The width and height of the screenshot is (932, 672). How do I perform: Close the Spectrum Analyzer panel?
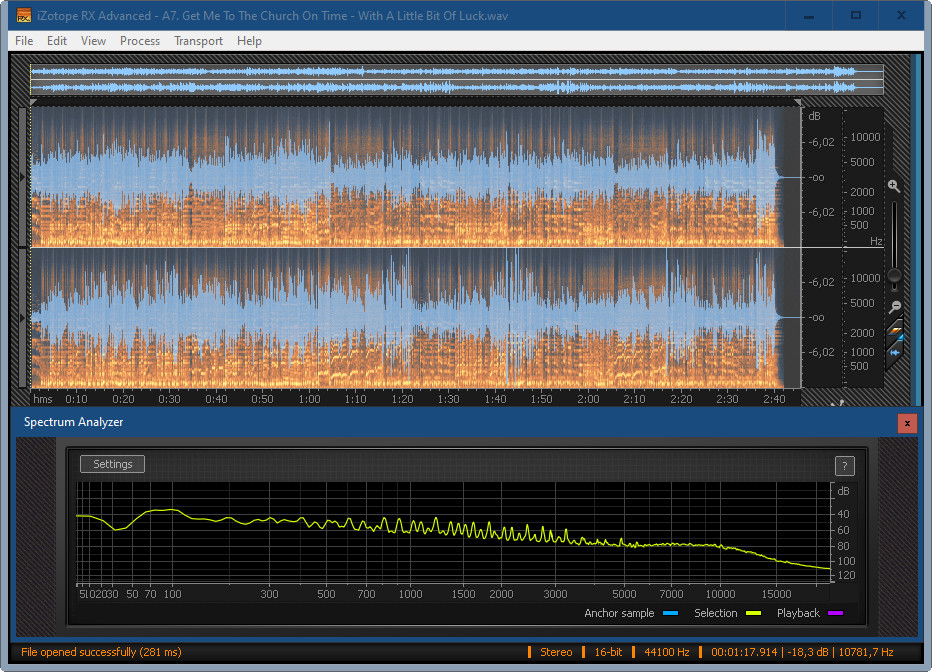pyautogui.click(x=907, y=423)
